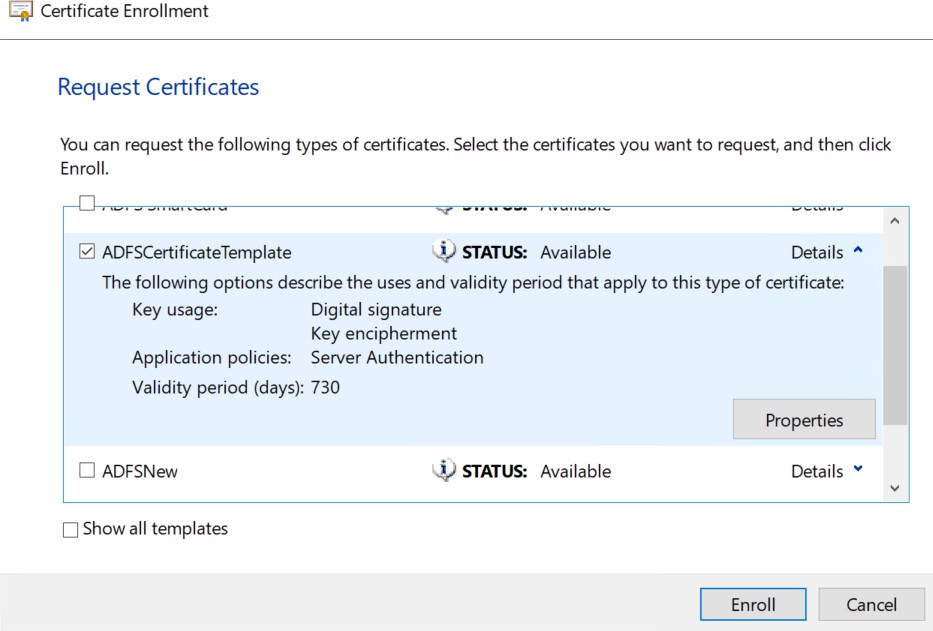Click the Enroll button
Image resolution: width=933 pixels, height=631 pixels.
tap(753, 604)
